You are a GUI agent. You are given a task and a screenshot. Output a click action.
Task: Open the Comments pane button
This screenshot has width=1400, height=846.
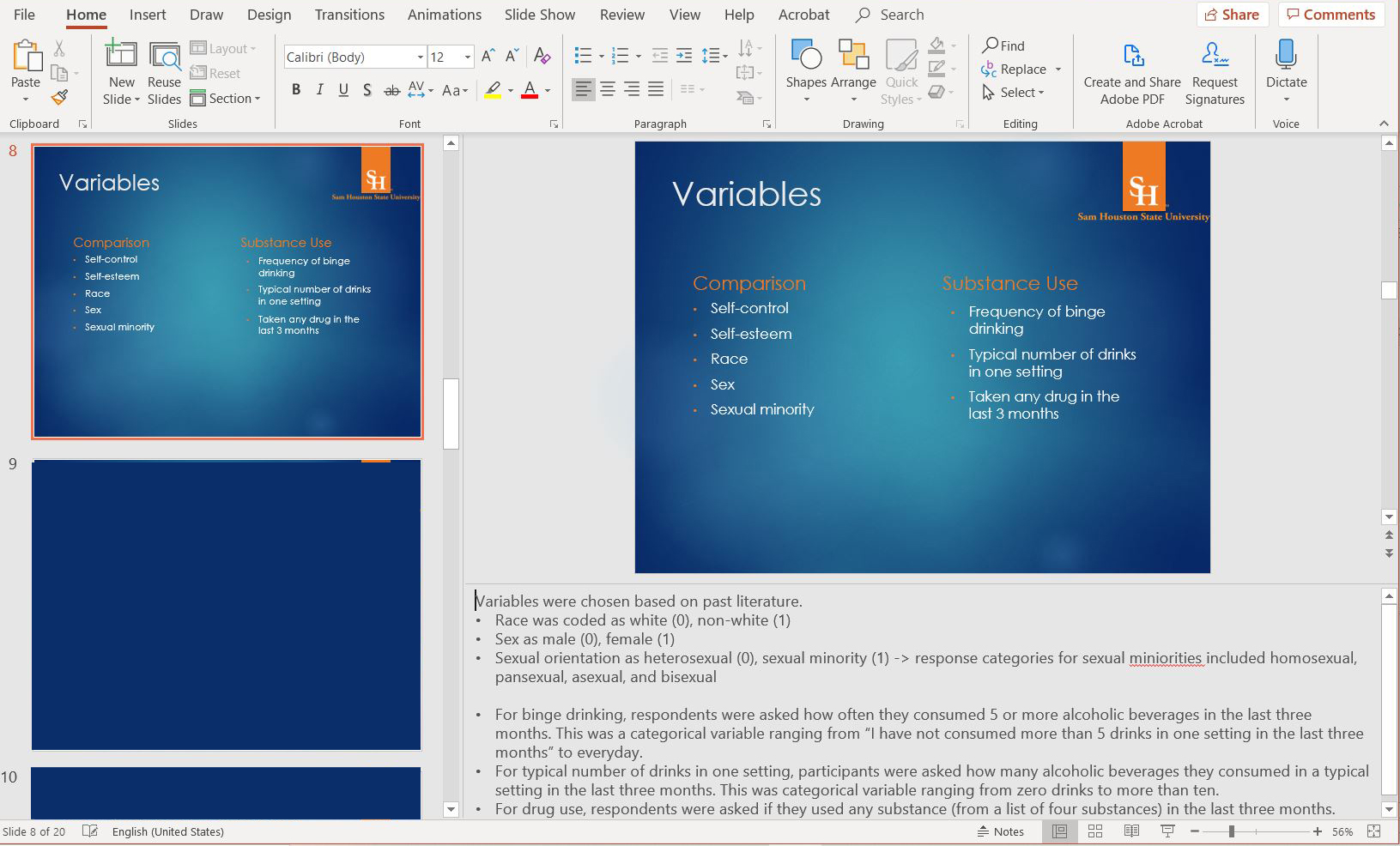1330,15
